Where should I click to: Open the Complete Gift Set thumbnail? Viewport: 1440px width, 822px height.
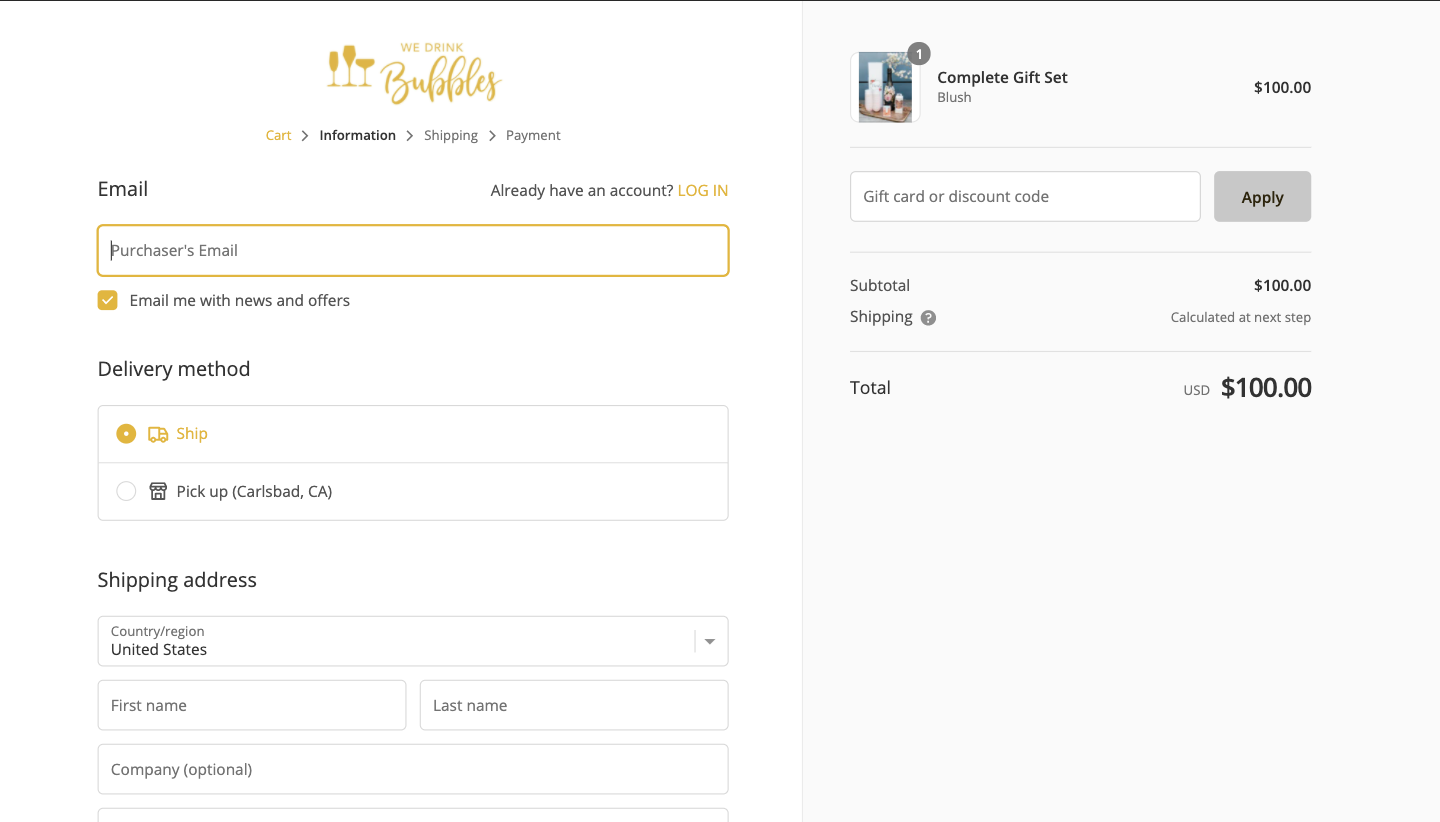tap(885, 87)
